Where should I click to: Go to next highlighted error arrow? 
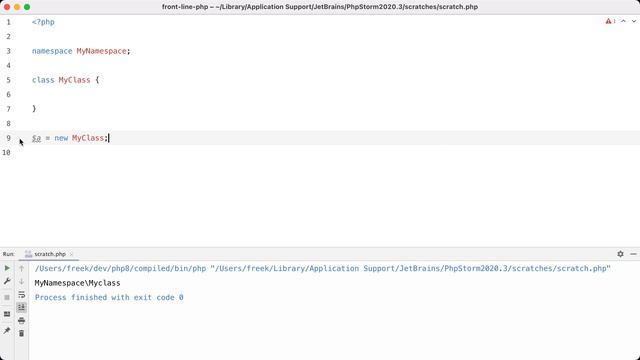click(x=633, y=21)
